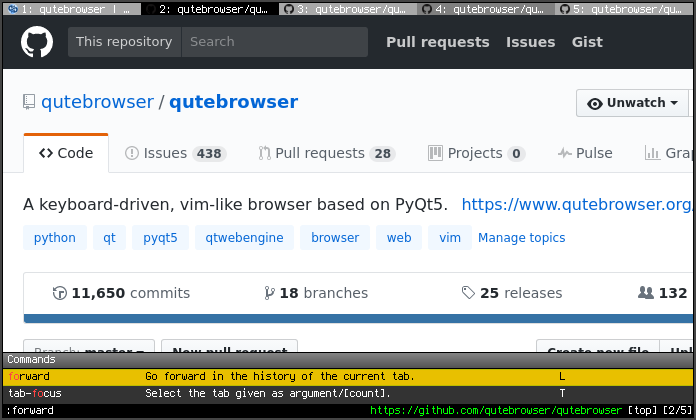Click the blue language bar
Image resolution: width=696 pixels, height=420 pixels.
point(358,318)
